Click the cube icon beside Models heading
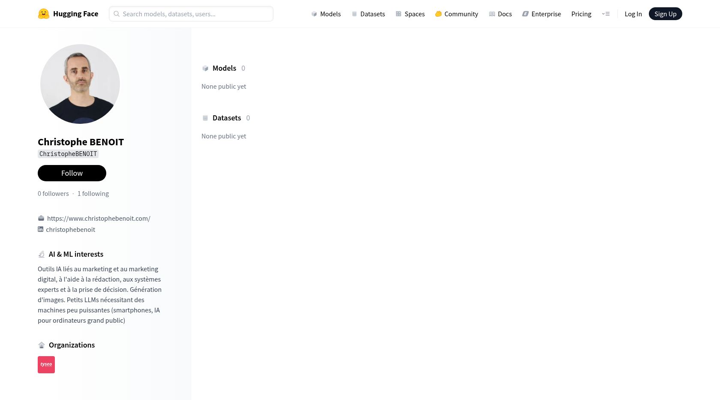Screen dimensions: 720x400 (205, 68)
